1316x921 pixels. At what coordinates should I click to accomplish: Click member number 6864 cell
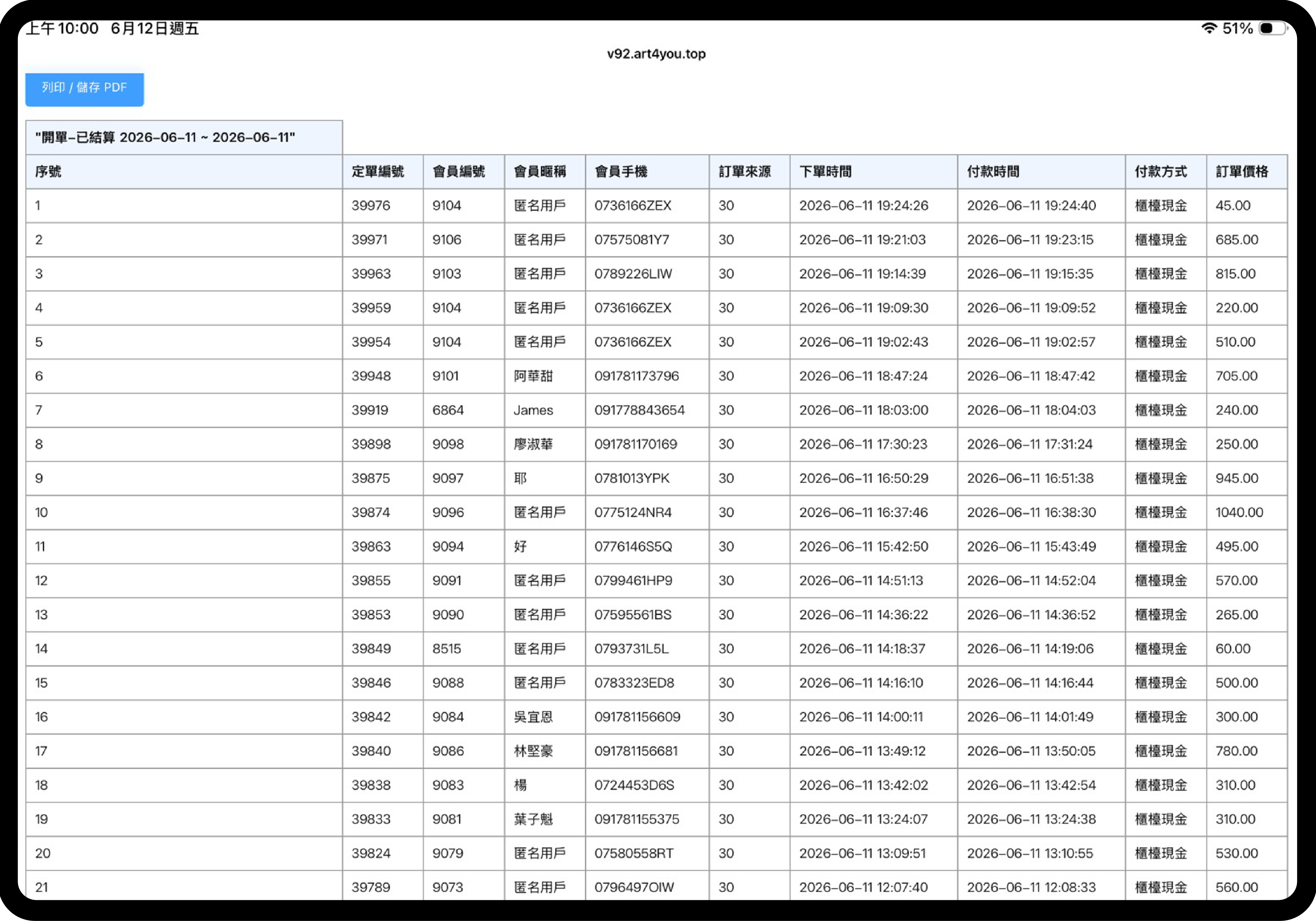(464, 410)
